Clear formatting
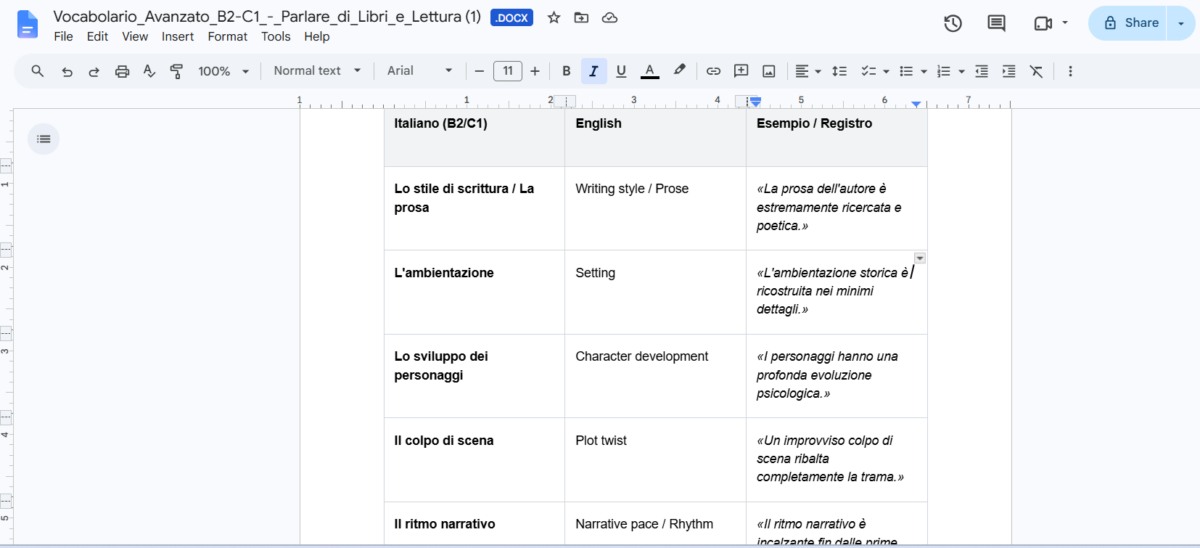This screenshot has height=548, width=1200. [1036, 71]
